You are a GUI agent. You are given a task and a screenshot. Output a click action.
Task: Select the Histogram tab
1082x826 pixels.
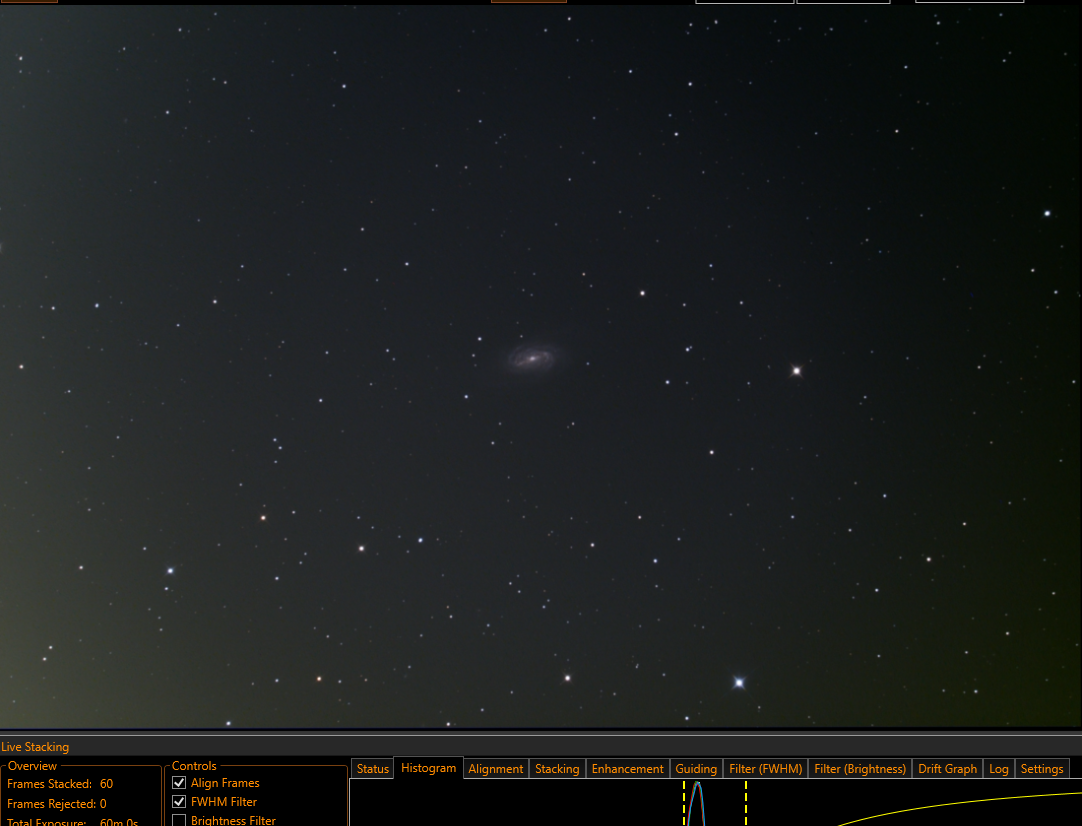point(429,768)
